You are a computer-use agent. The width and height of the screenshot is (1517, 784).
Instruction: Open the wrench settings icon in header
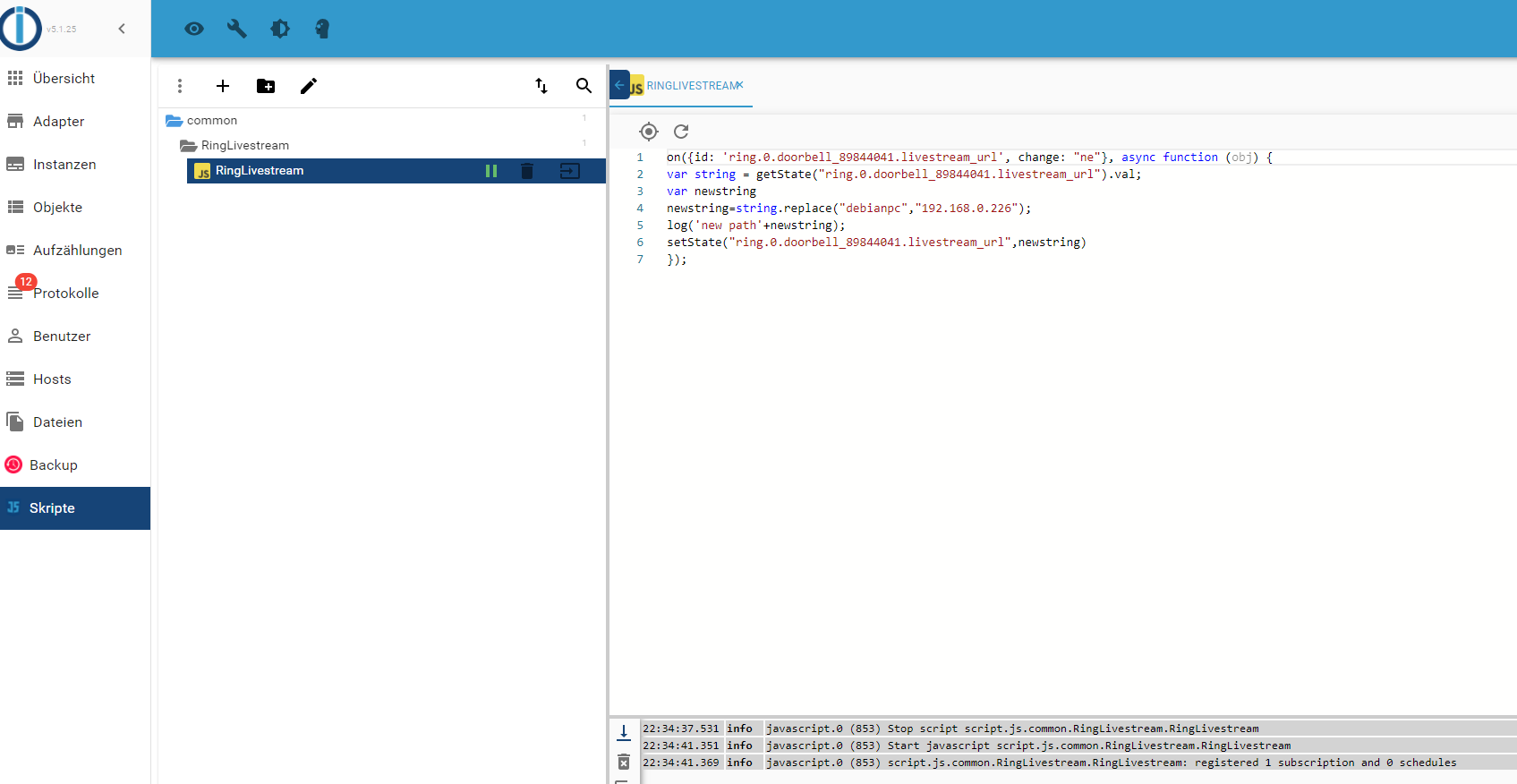click(x=237, y=29)
